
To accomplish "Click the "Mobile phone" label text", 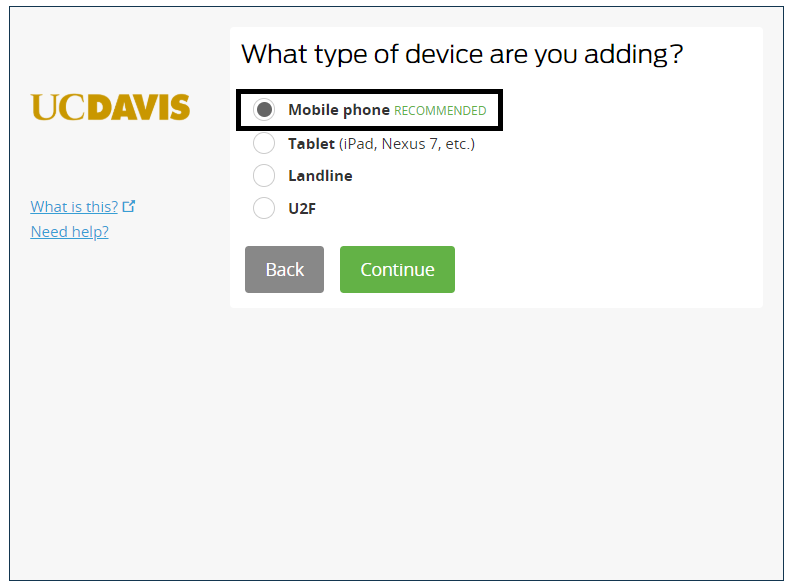I will pos(338,110).
